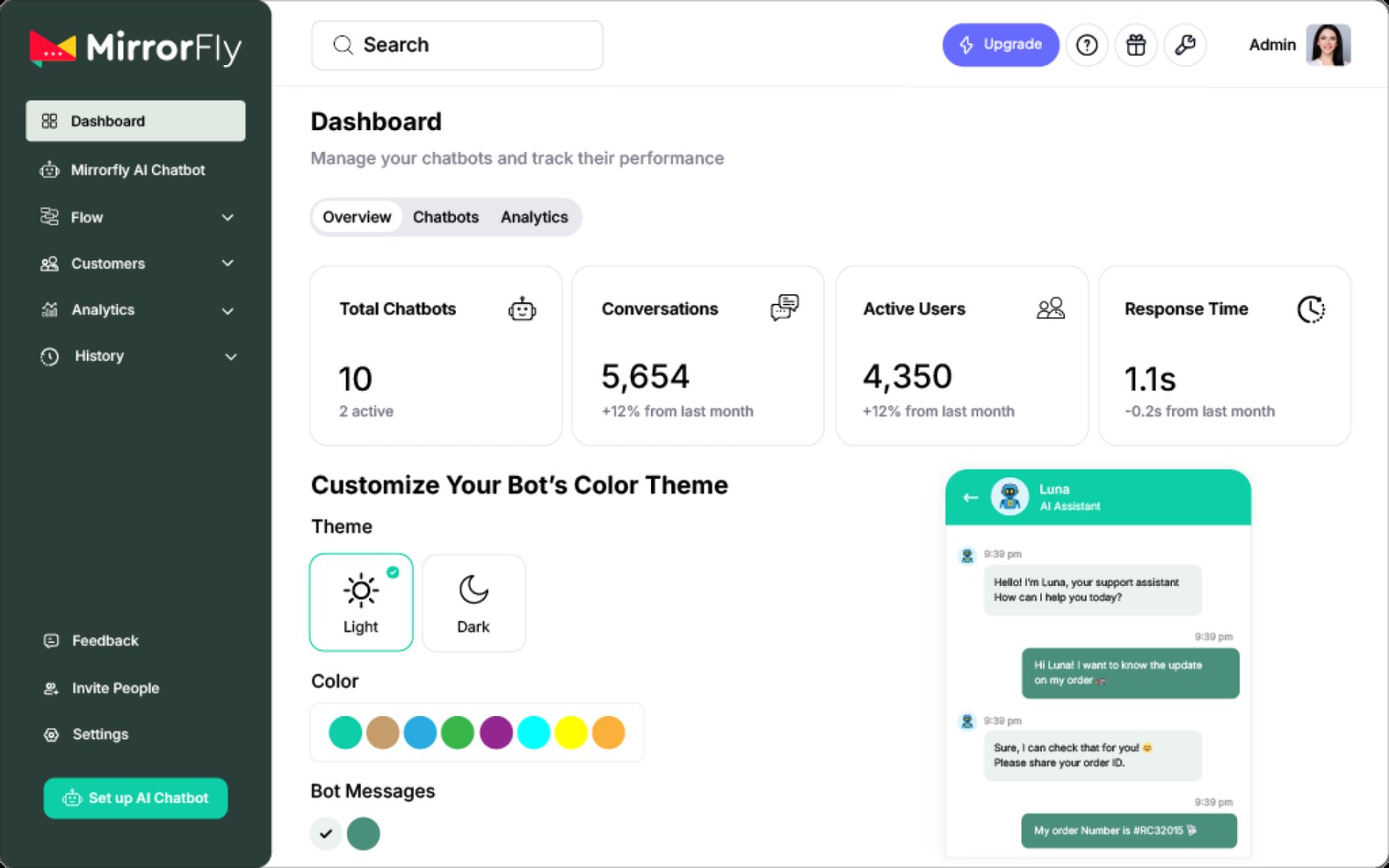Click the robot icon on Total Chatbots card
1389x868 pixels.
click(522, 308)
